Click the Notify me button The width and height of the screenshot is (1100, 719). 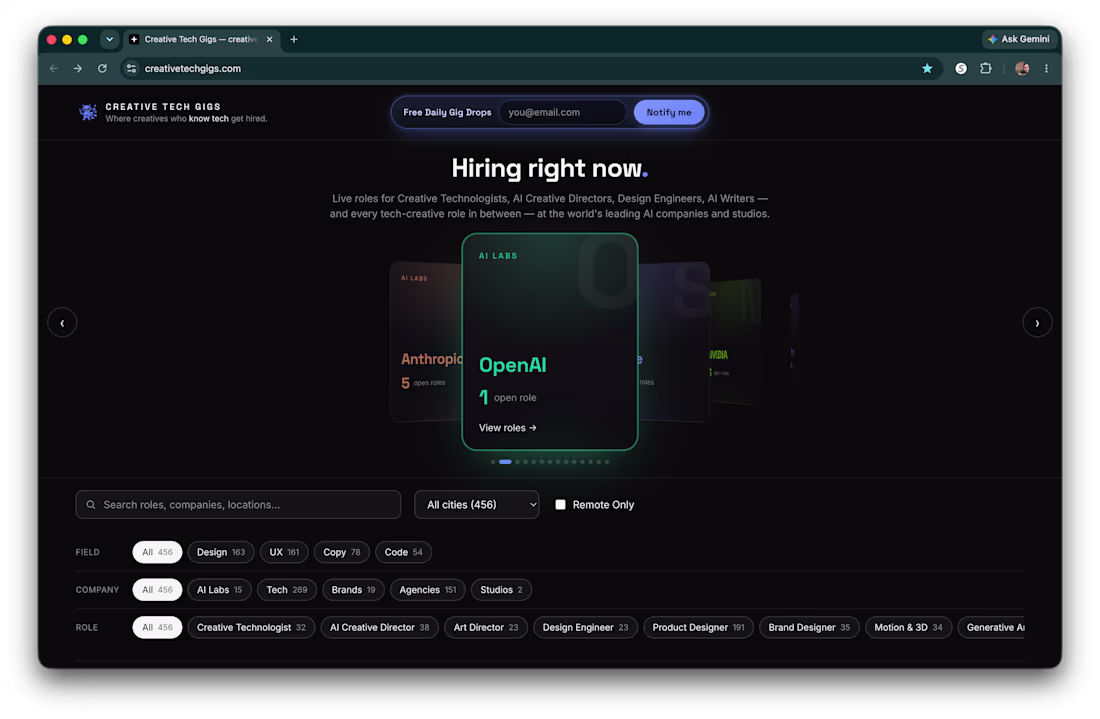(669, 112)
